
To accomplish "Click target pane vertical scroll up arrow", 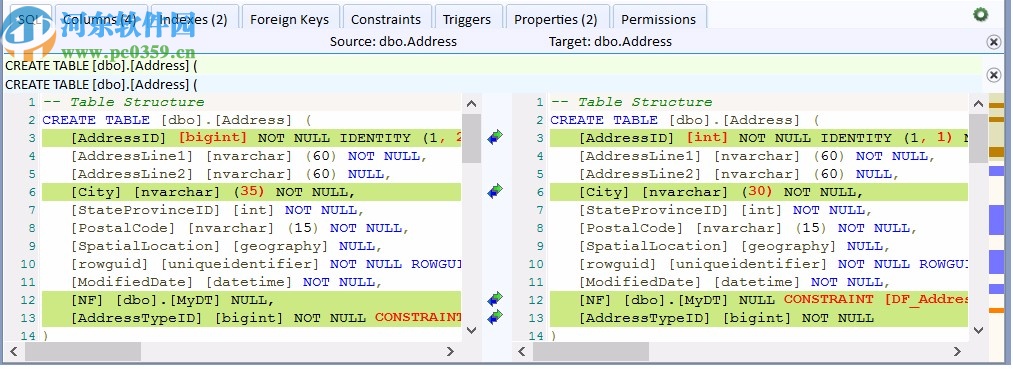I will (978, 103).
